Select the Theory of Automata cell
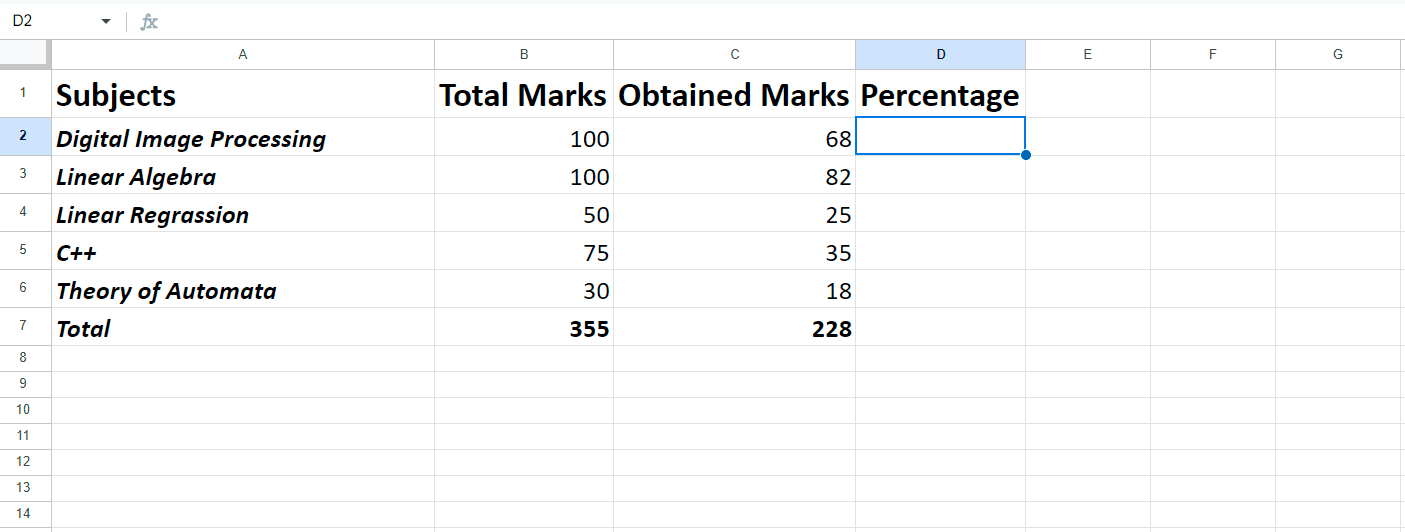This screenshot has height=532, width=1405. 243,289
